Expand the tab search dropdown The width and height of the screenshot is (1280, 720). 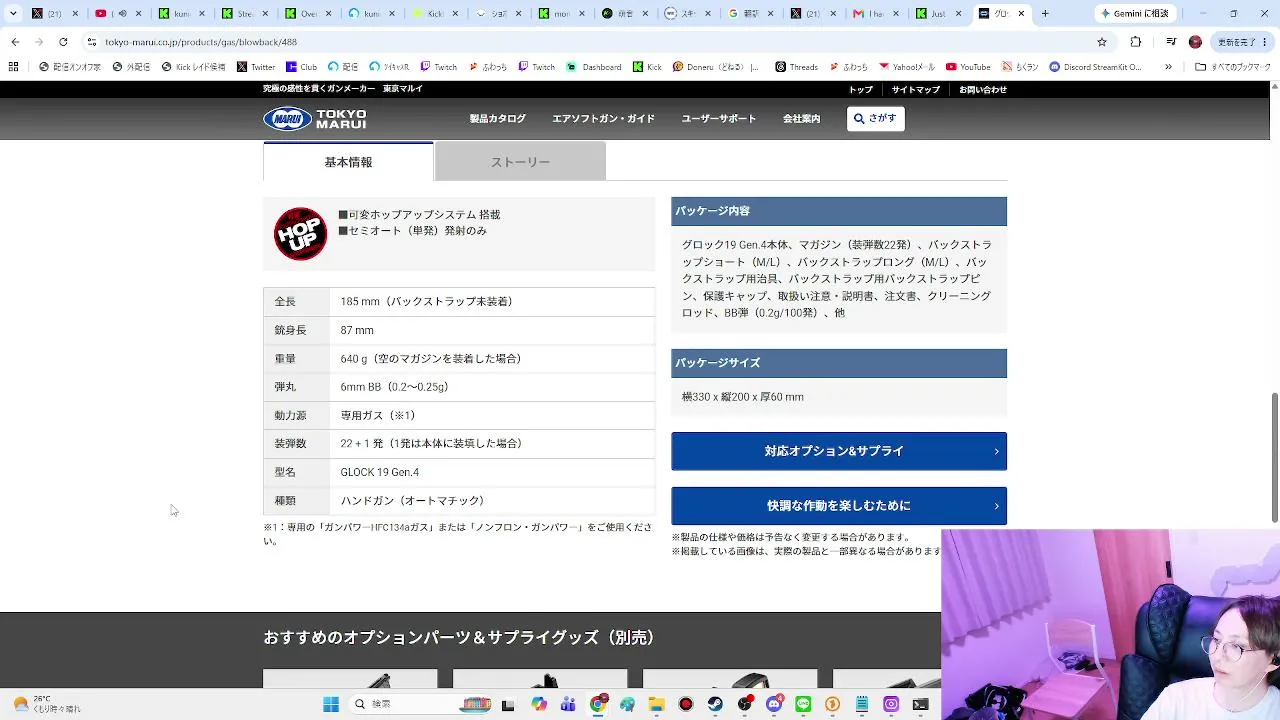coord(13,14)
